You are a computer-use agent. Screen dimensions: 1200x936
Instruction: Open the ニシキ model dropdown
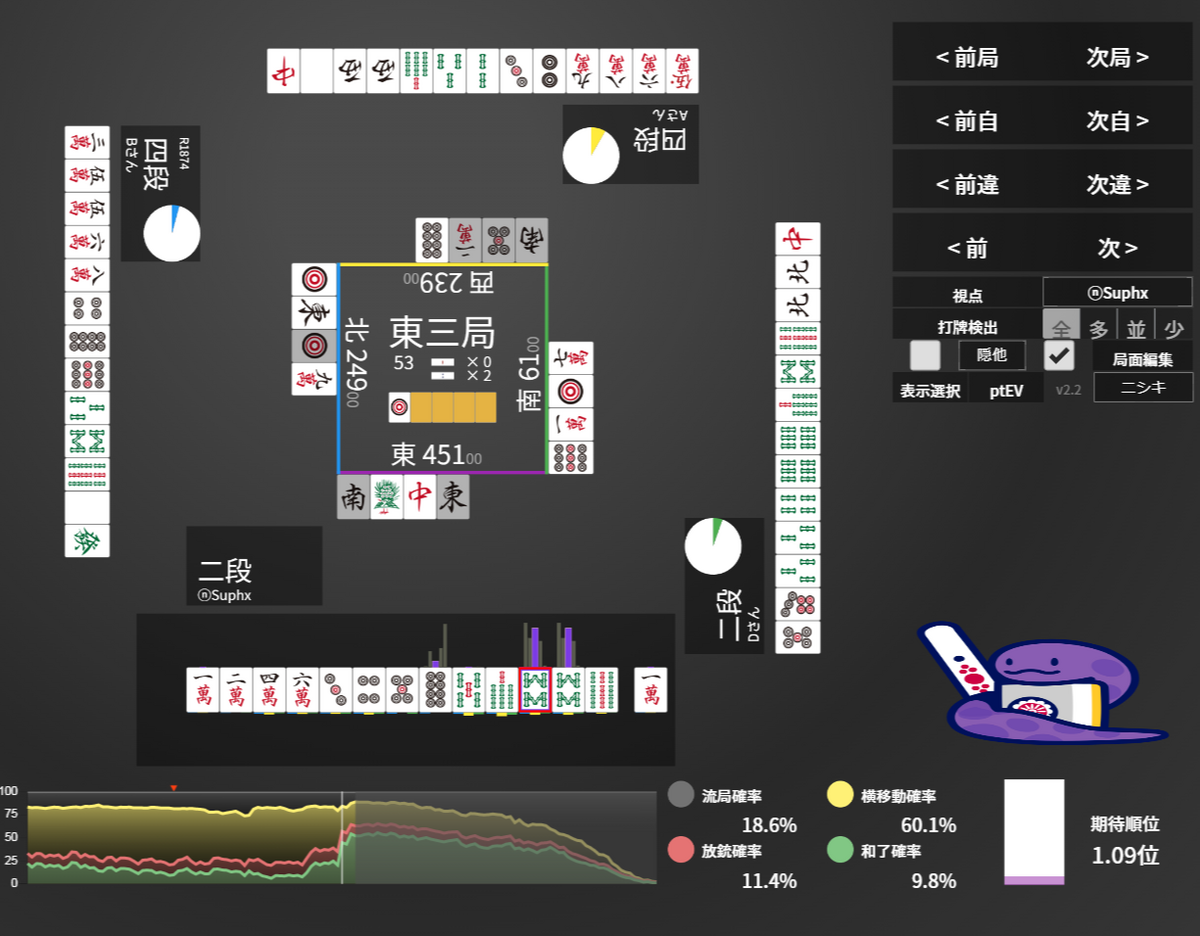click(1143, 388)
